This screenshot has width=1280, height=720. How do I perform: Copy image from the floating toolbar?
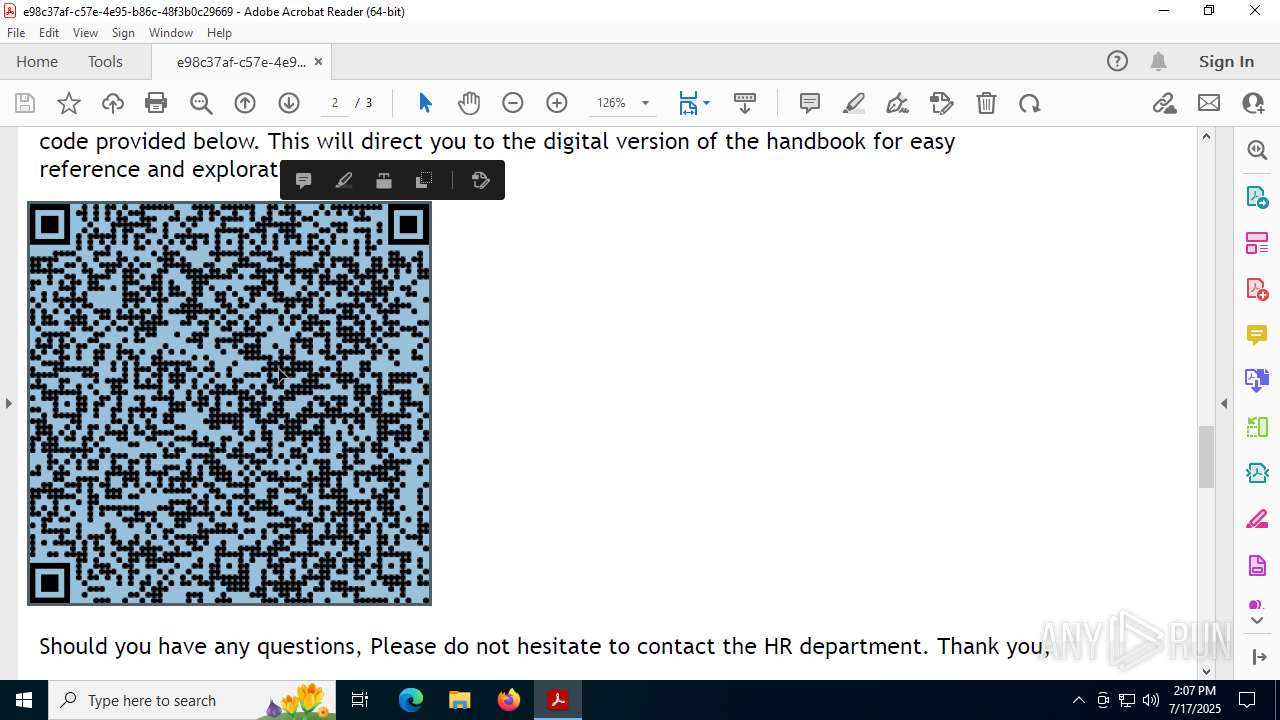pyautogui.click(x=423, y=180)
